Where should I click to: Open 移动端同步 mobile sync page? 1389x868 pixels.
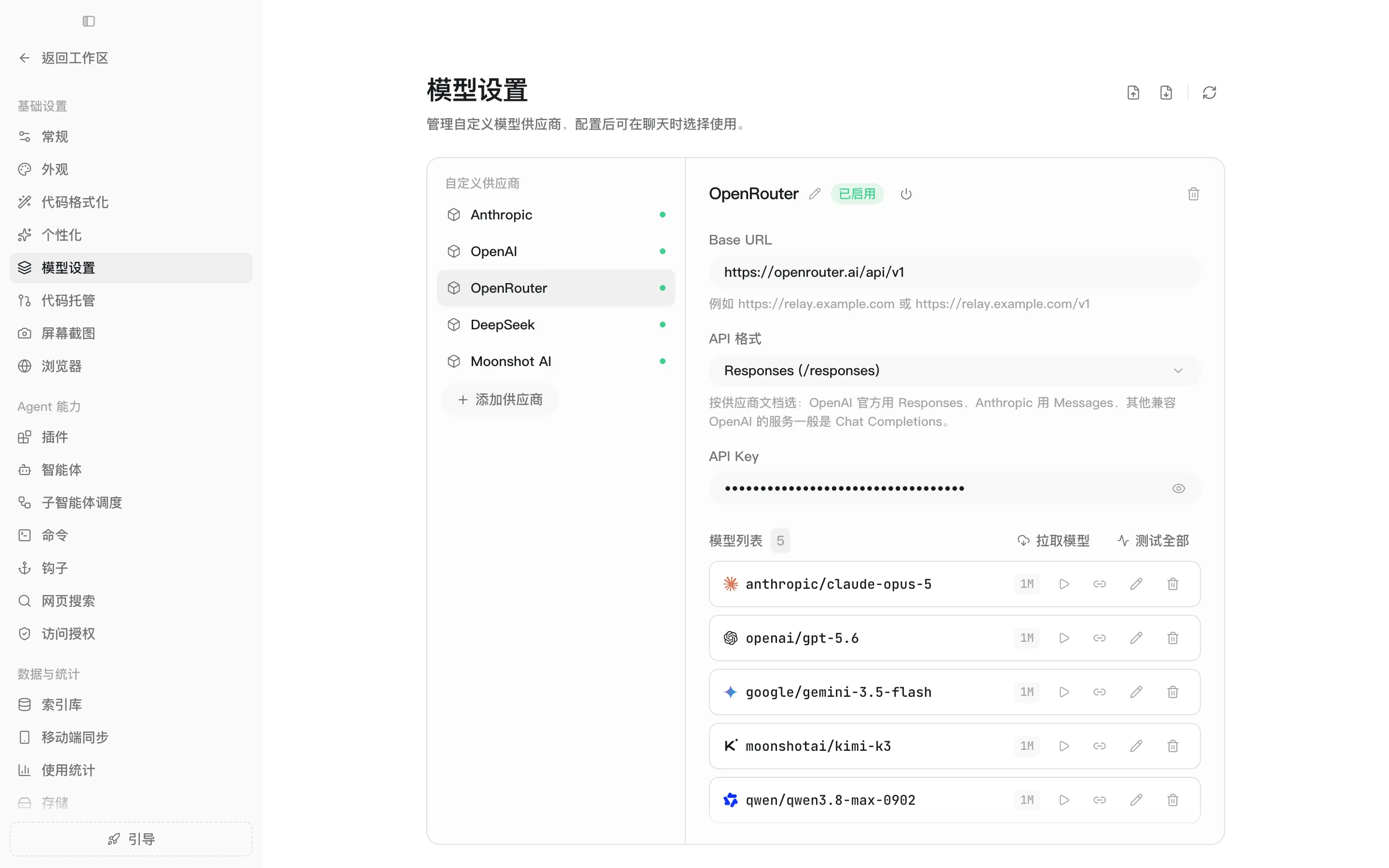131,738
